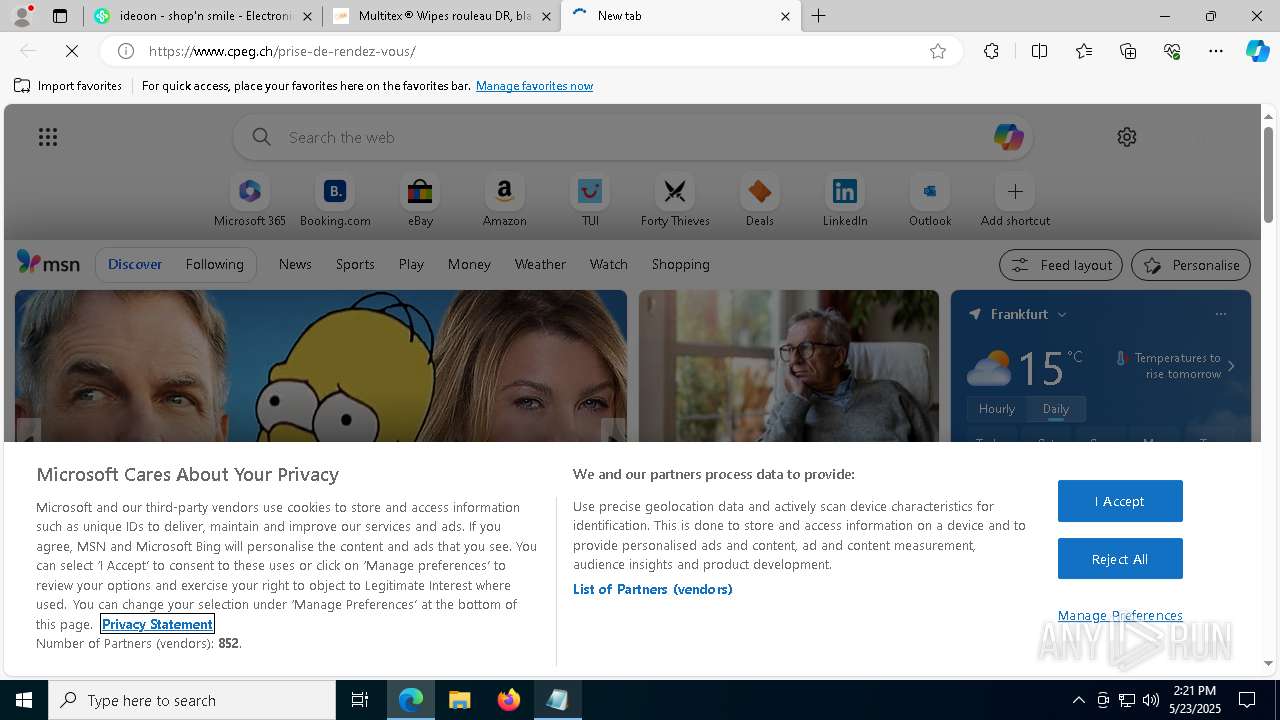
Task: Click Import favorites button
Action: (68, 86)
